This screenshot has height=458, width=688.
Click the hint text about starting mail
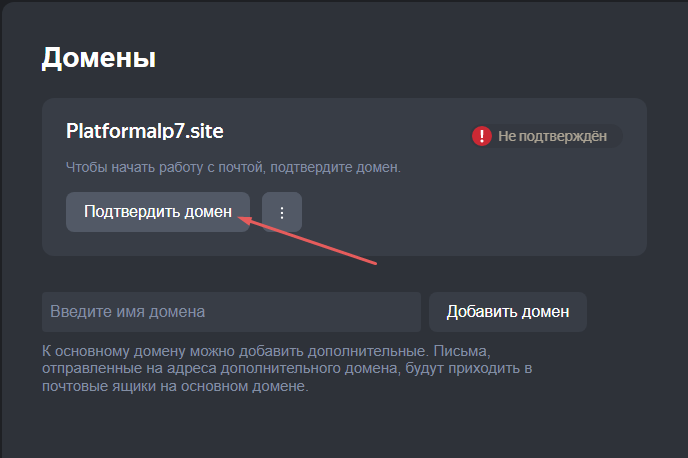(232, 167)
